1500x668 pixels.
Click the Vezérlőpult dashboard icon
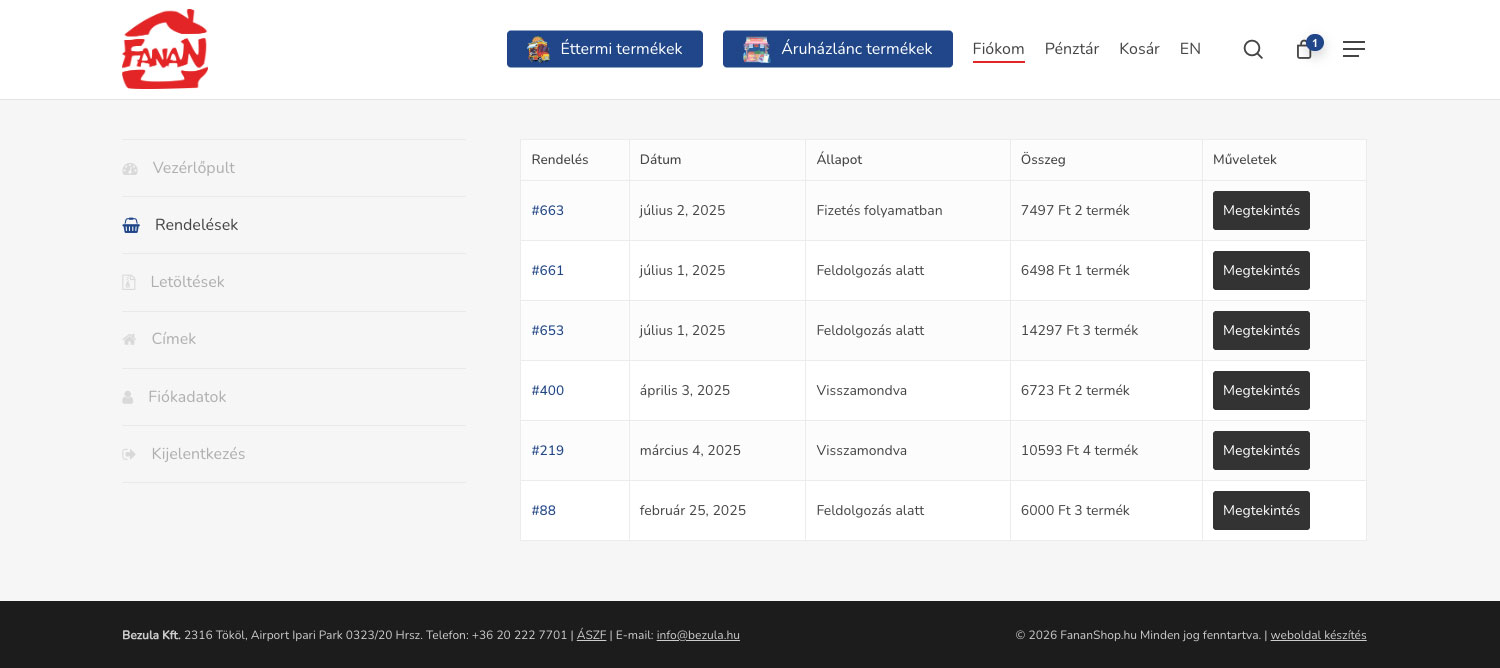point(130,168)
